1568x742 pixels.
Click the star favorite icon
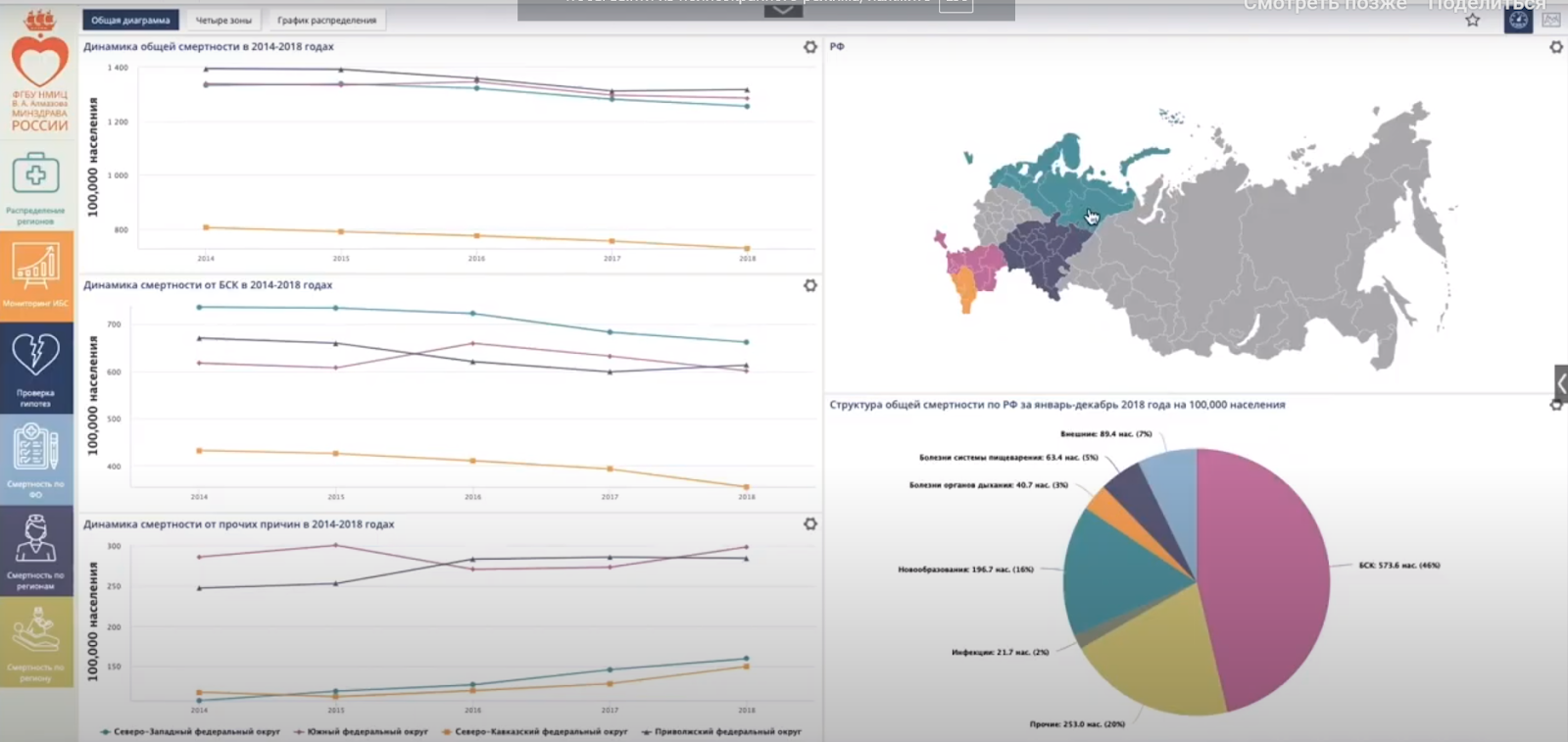pyautogui.click(x=1472, y=20)
